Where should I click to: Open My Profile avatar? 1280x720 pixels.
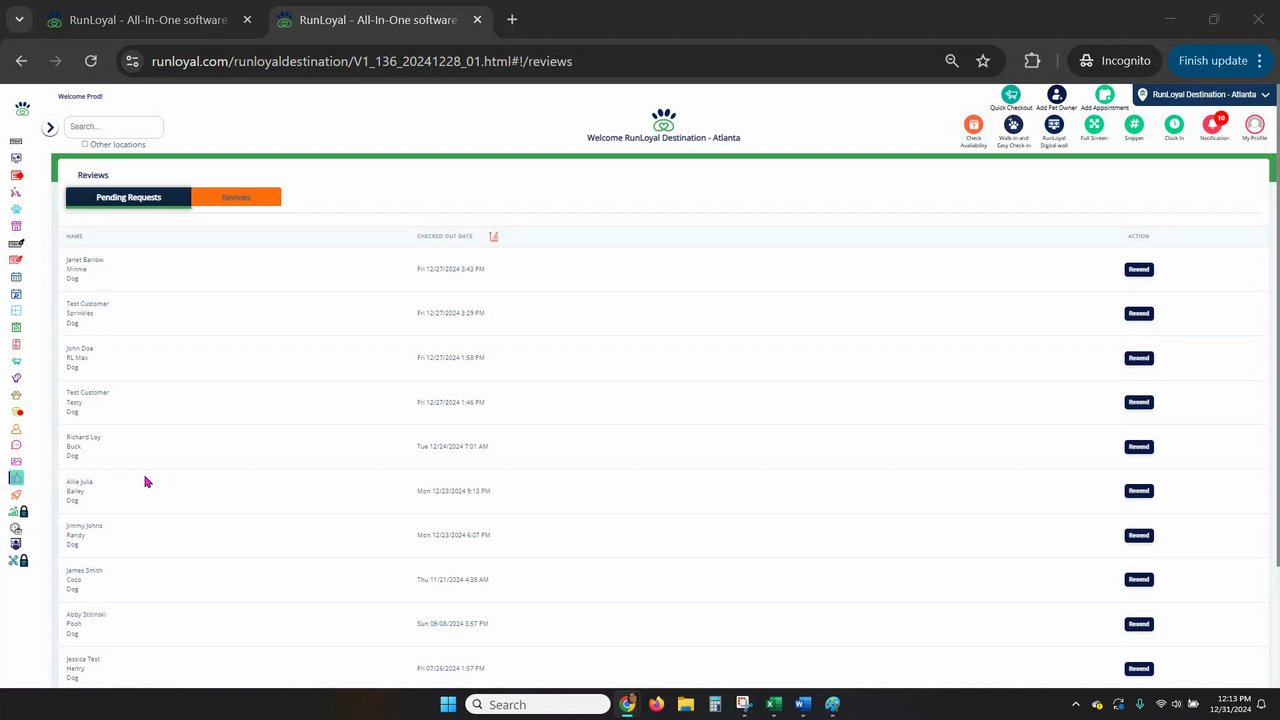1254,124
